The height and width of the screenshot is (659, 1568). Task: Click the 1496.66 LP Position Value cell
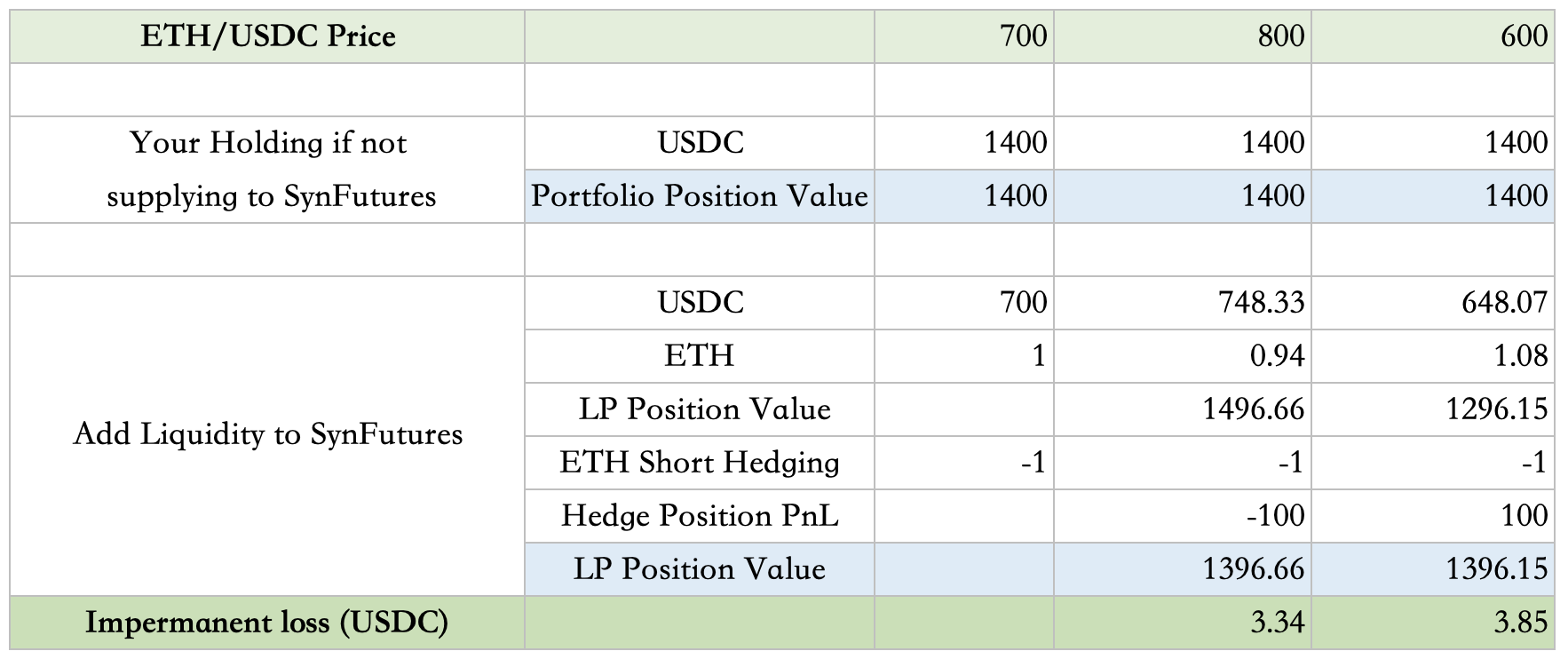click(x=1183, y=409)
